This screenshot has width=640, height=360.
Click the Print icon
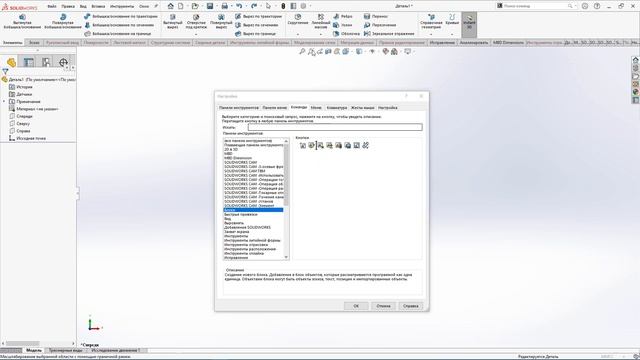tap(224, 6)
